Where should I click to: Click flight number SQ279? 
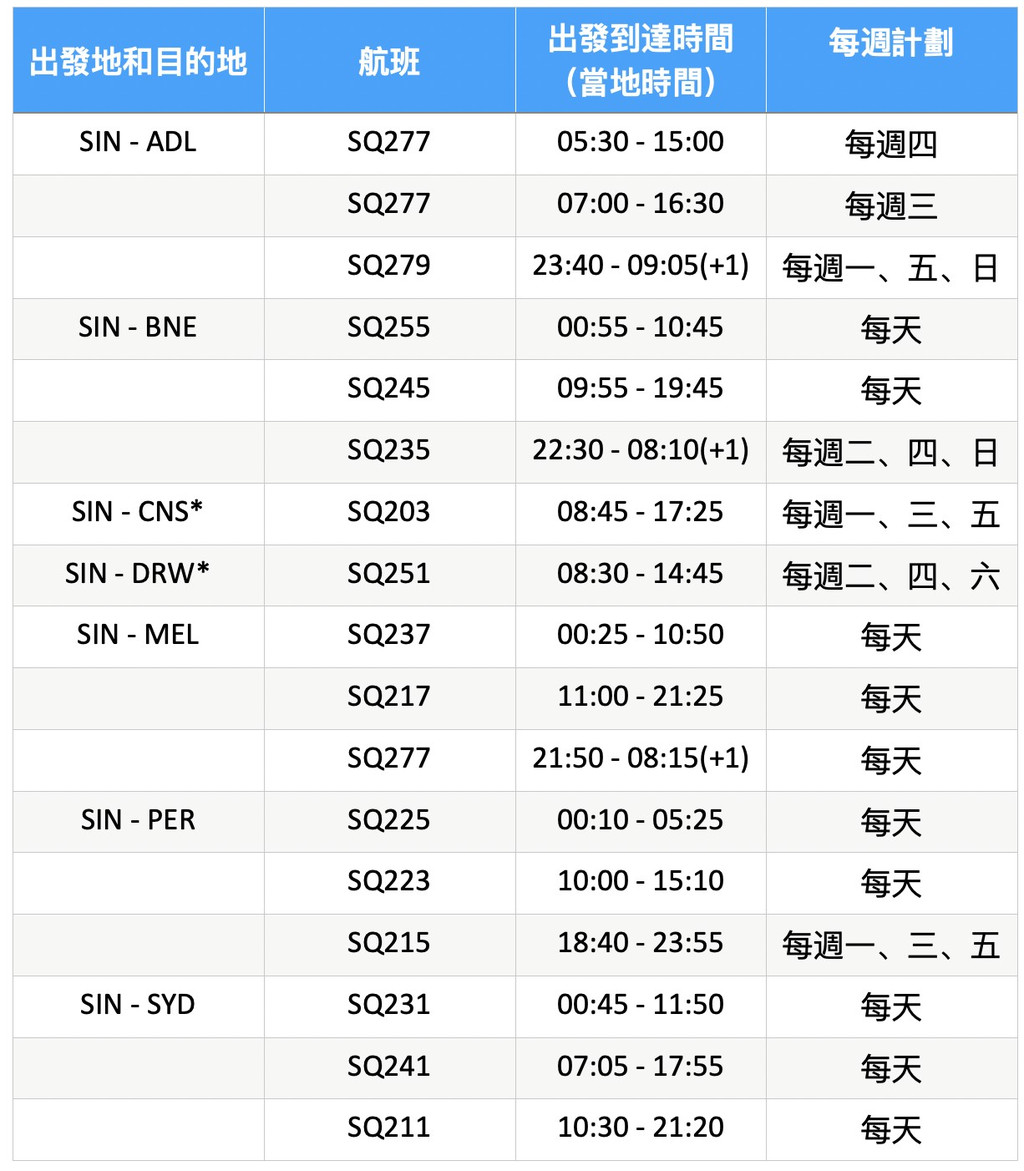389,267
